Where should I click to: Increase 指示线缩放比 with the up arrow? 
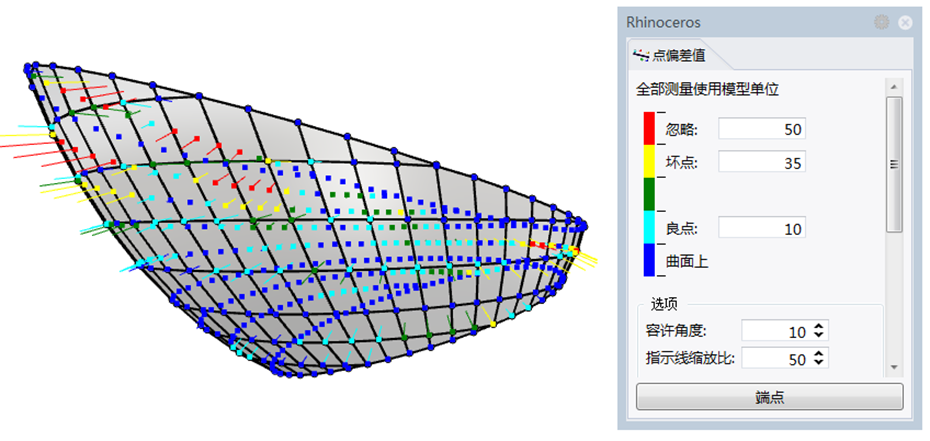tap(820, 354)
